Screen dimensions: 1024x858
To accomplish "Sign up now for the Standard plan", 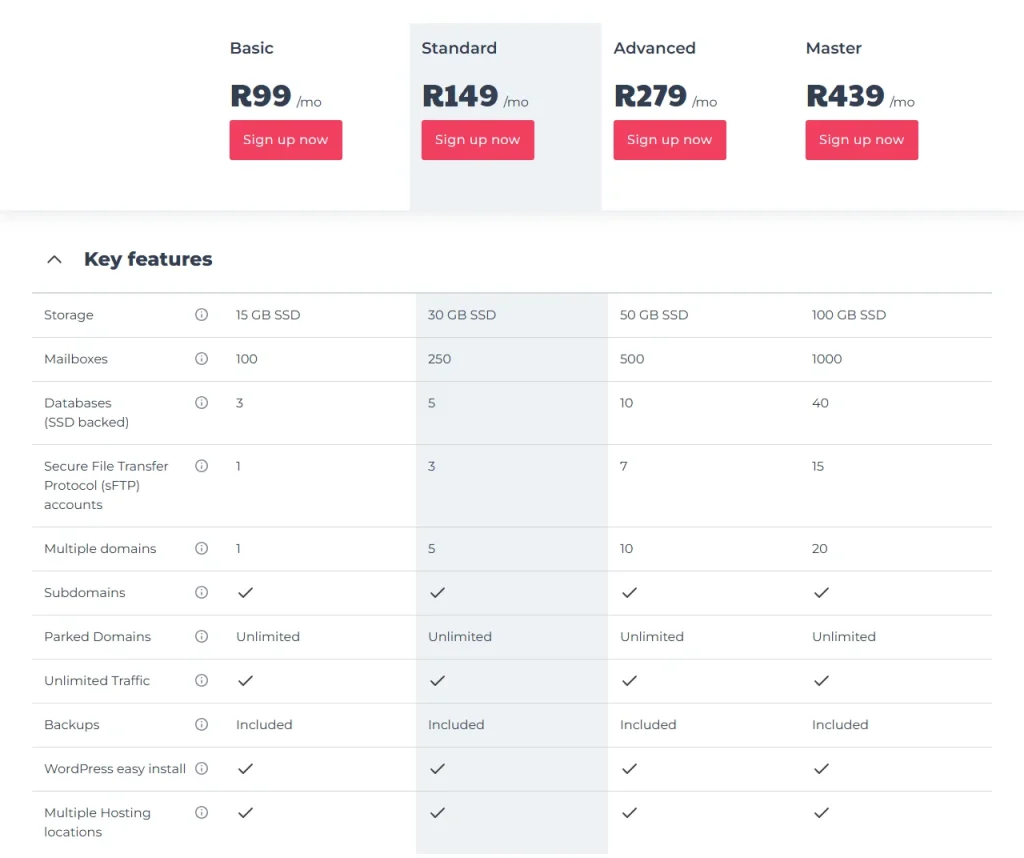I will (x=477, y=140).
